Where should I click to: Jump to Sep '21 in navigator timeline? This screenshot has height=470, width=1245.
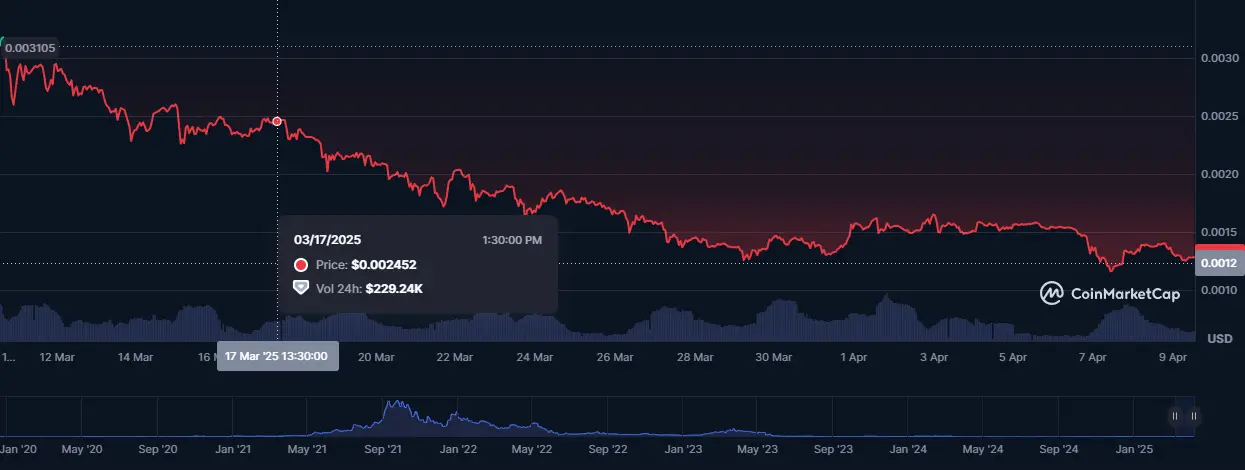382,450
